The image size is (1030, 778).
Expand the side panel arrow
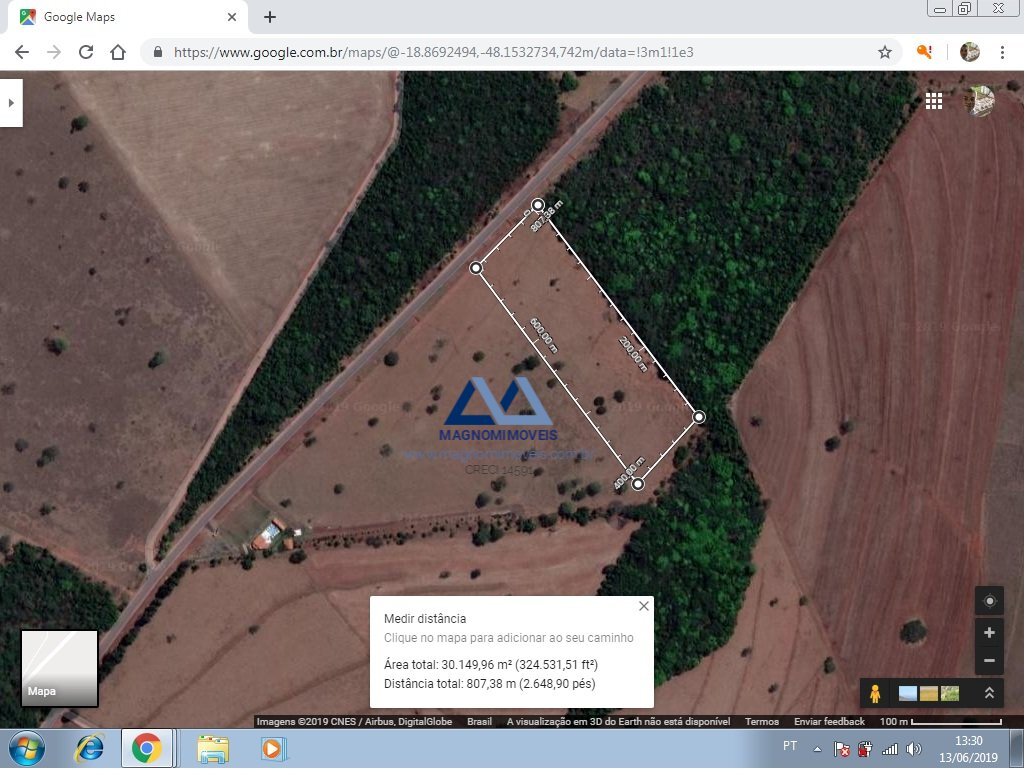10,102
